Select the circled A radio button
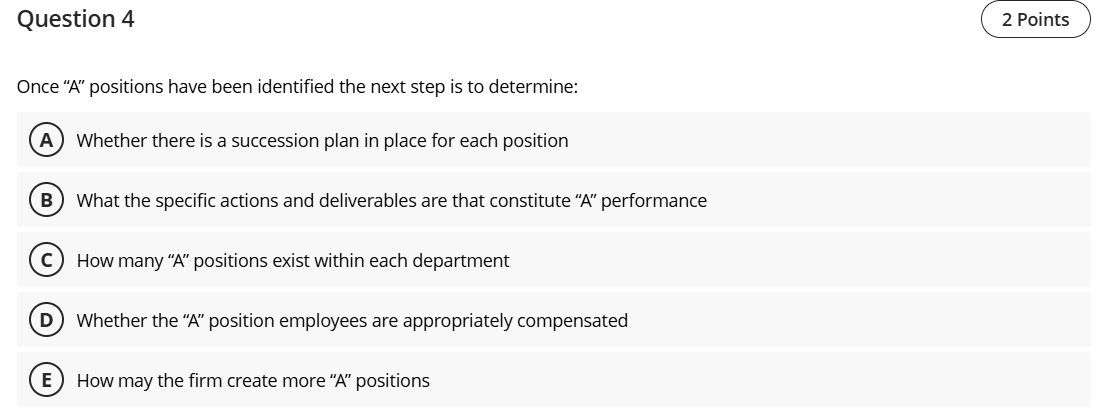The width and height of the screenshot is (1116, 410). 45,140
